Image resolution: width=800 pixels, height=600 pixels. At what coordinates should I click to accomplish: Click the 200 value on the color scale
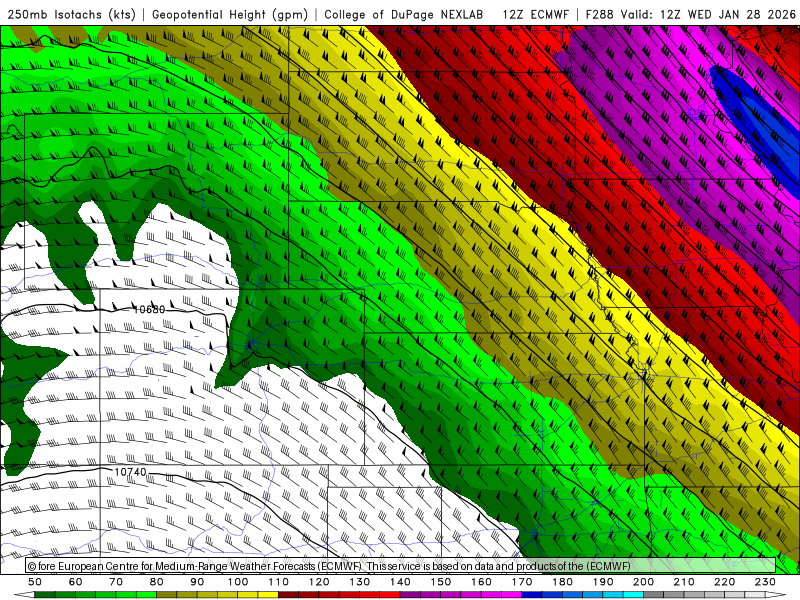click(x=643, y=582)
